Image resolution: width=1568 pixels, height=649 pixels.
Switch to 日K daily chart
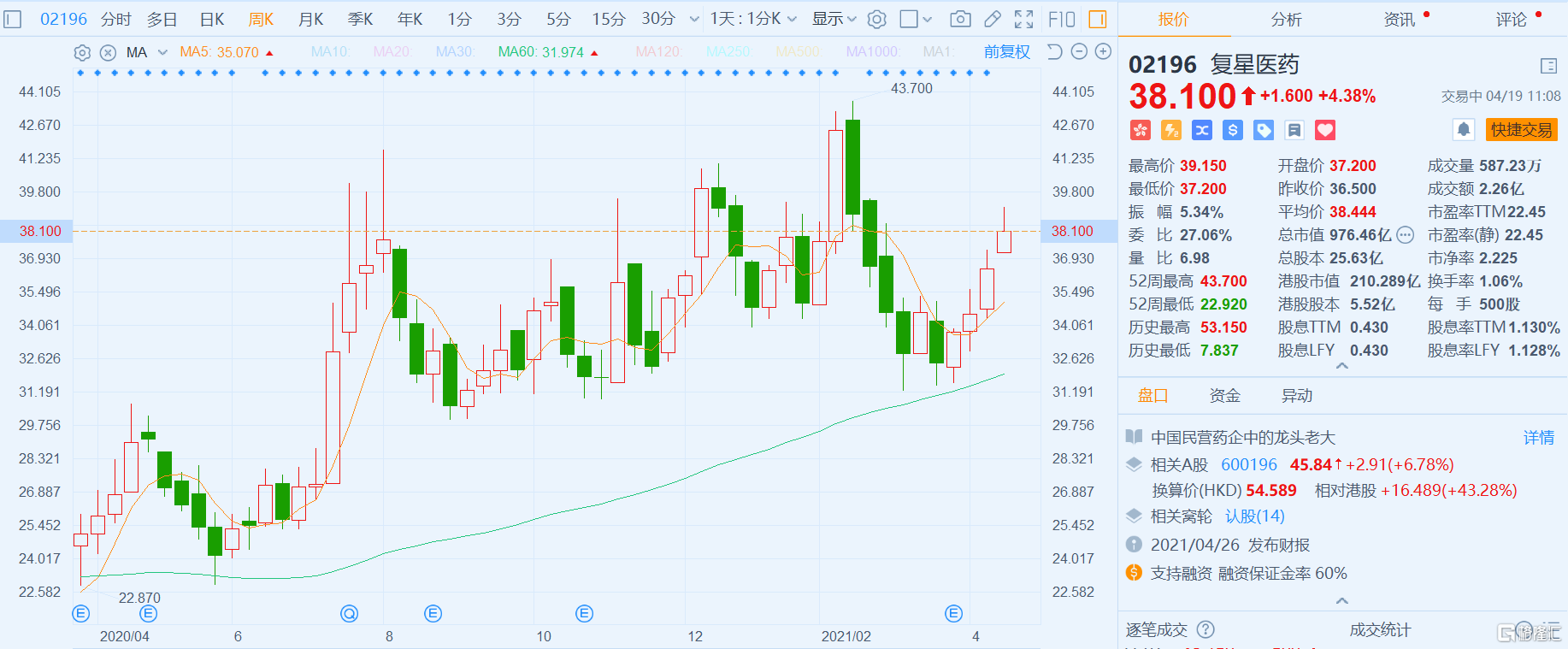click(x=212, y=19)
